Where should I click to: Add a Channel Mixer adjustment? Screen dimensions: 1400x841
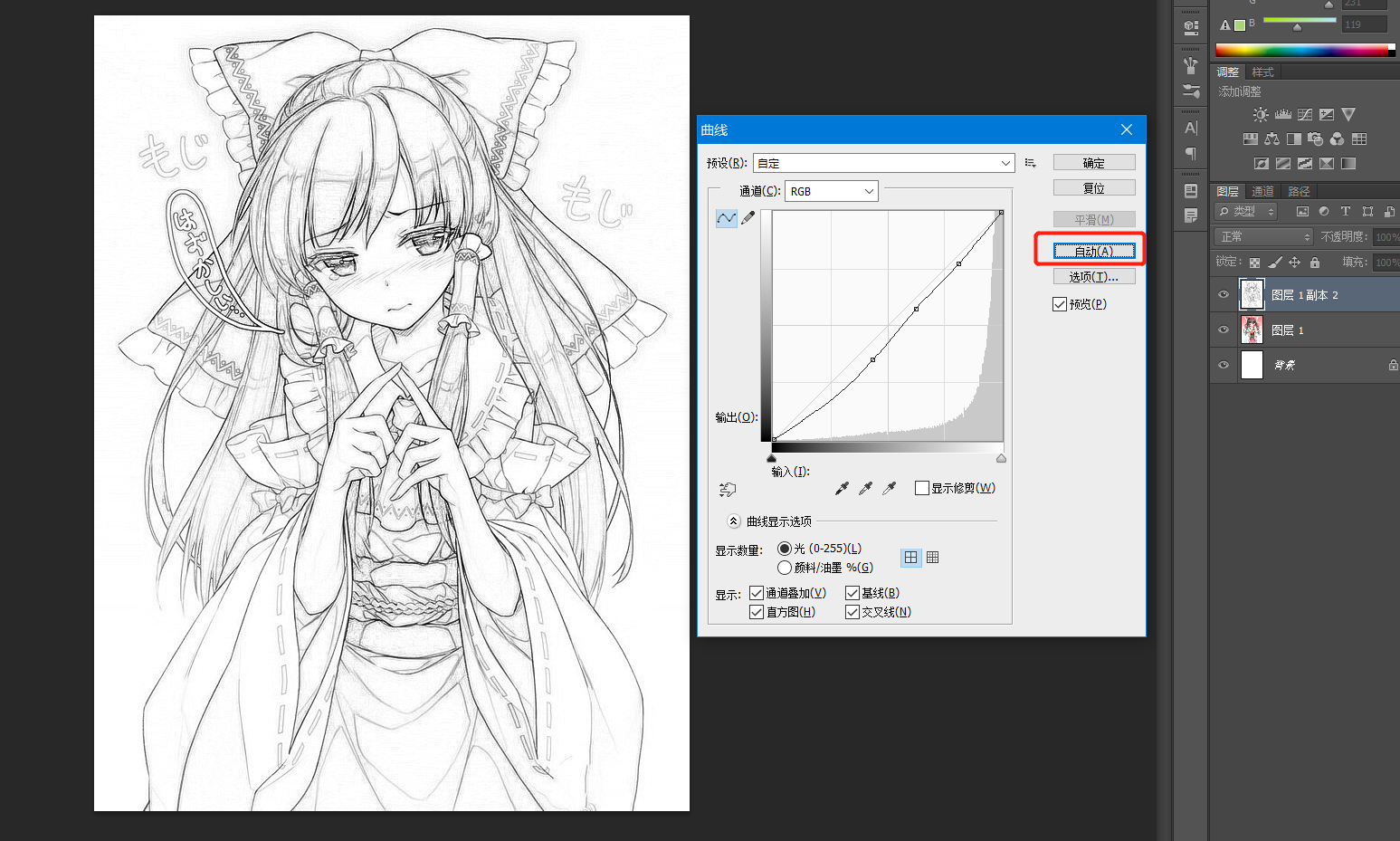(1337, 139)
